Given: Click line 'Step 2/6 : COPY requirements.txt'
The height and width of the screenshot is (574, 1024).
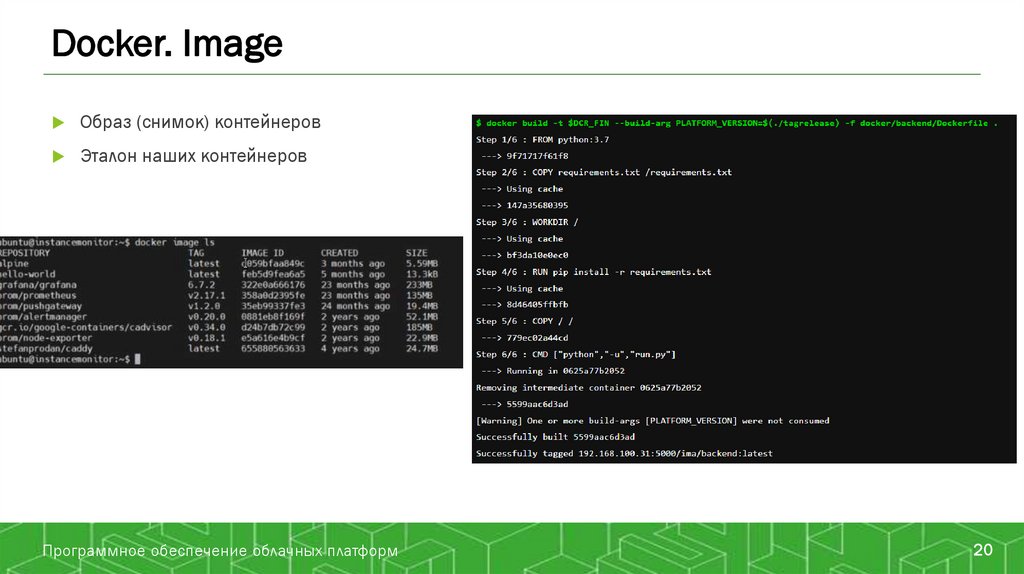Looking at the screenshot, I should (x=603, y=172).
